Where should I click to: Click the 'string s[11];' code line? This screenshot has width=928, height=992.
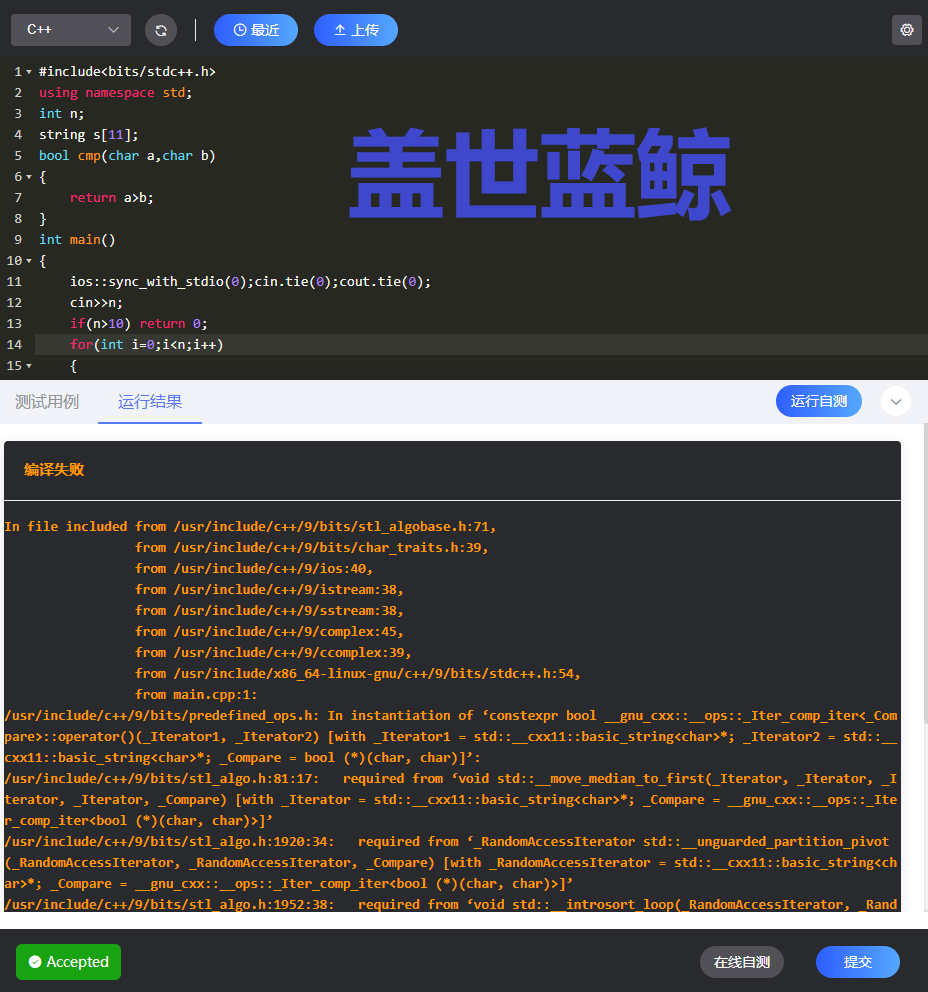89,135
